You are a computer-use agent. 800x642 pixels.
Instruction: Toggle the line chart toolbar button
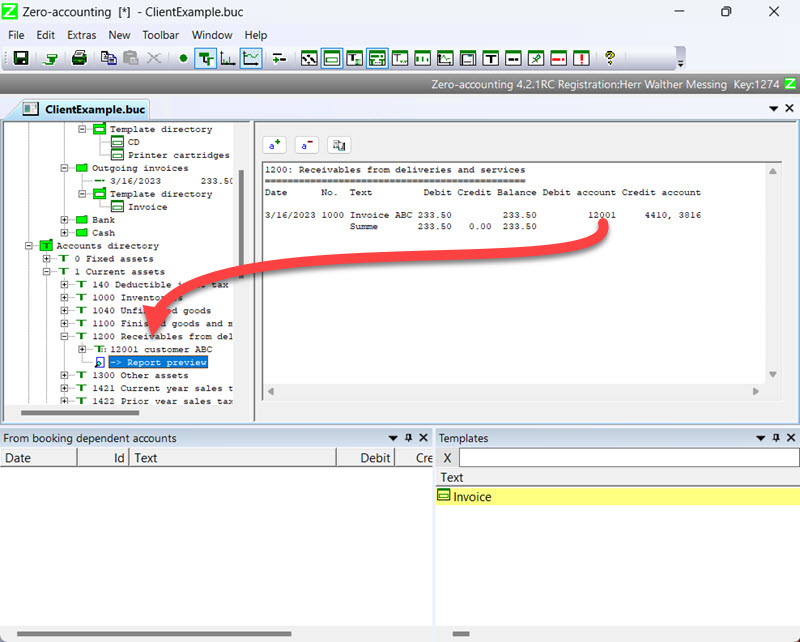click(x=251, y=58)
